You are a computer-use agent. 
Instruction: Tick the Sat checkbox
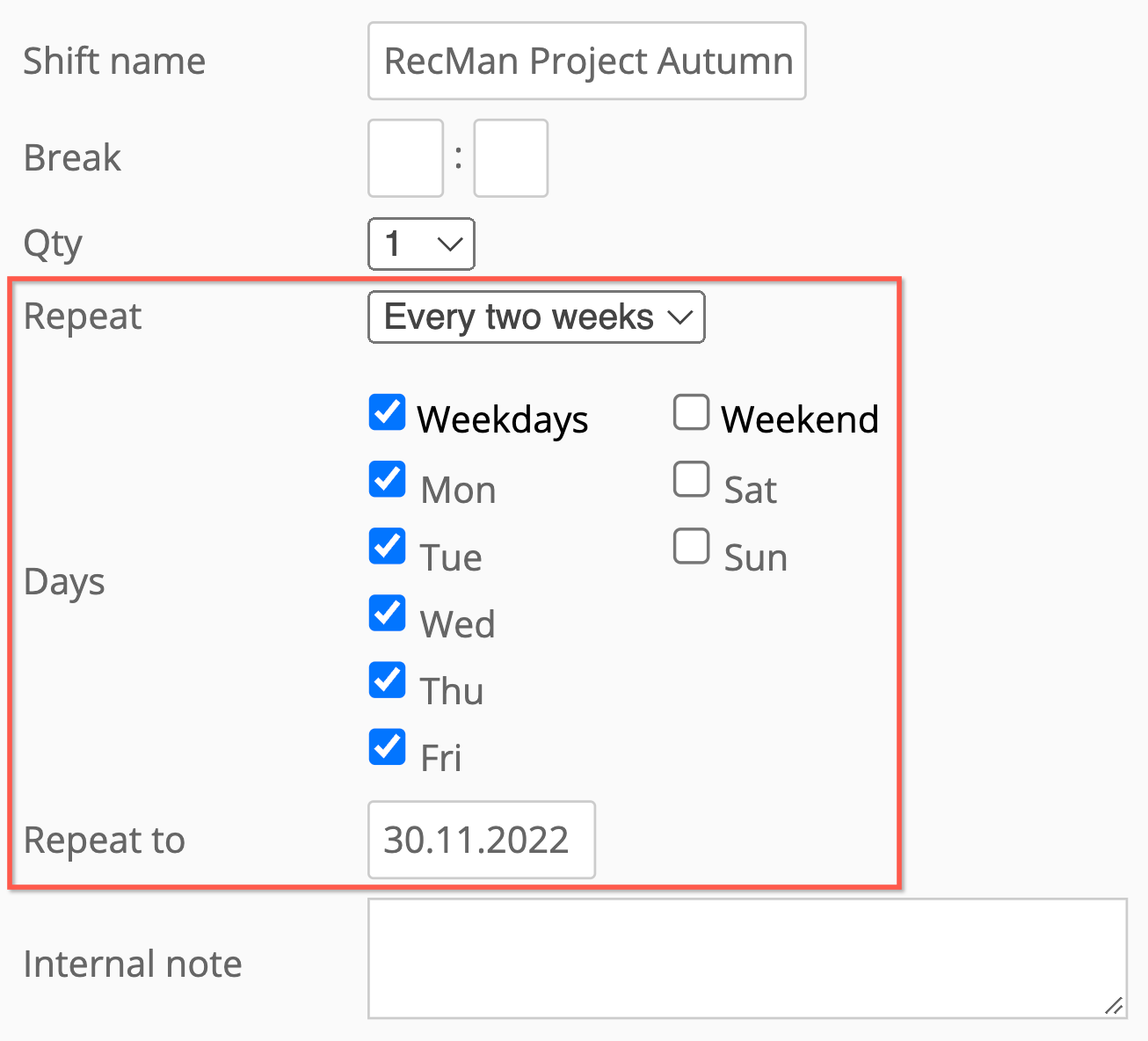click(x=691, y=479)
